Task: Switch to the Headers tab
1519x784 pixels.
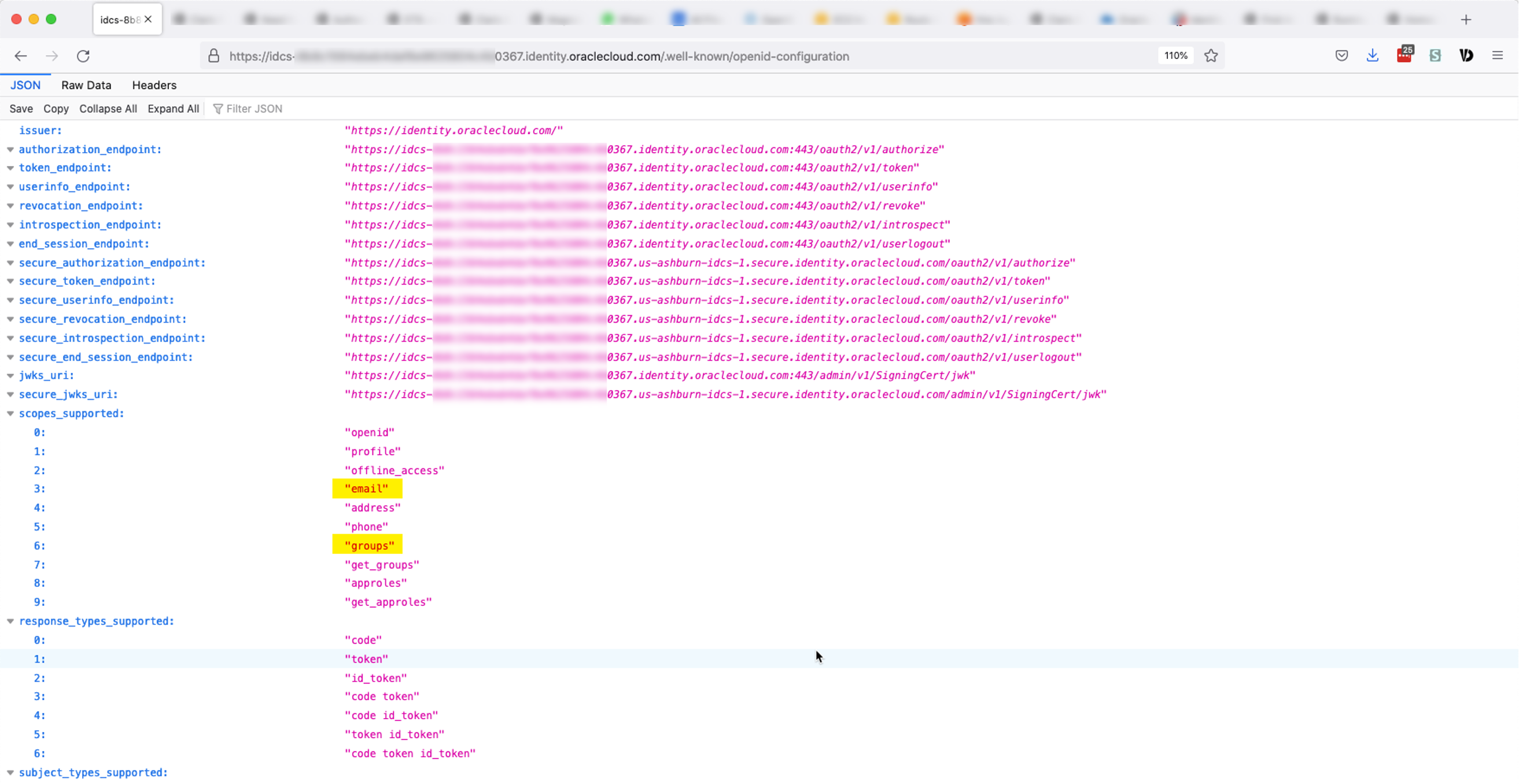Action: coord(154,86)
